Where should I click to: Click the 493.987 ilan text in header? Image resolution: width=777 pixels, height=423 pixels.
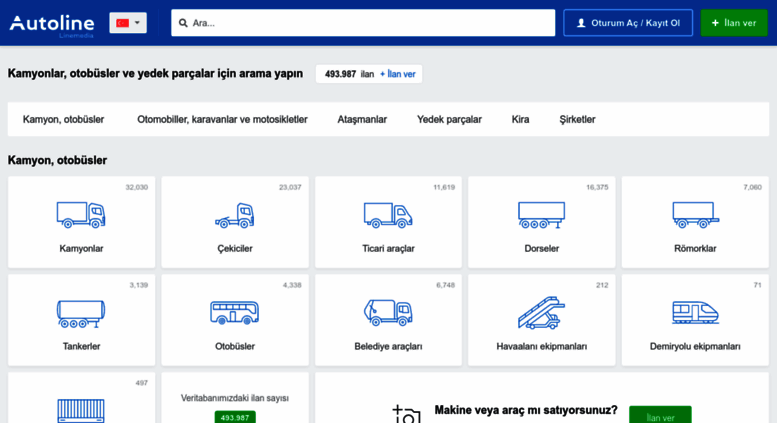tap(349, 74)
